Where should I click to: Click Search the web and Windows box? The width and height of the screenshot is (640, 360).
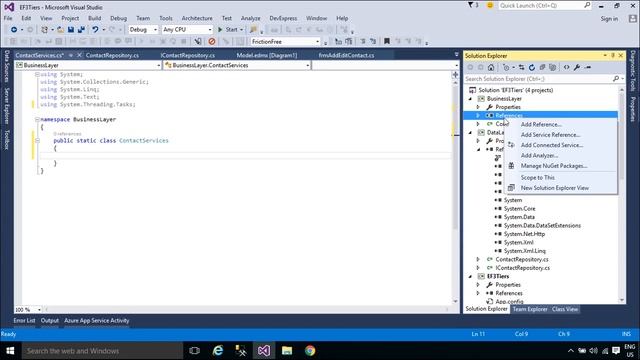(102, 351)
